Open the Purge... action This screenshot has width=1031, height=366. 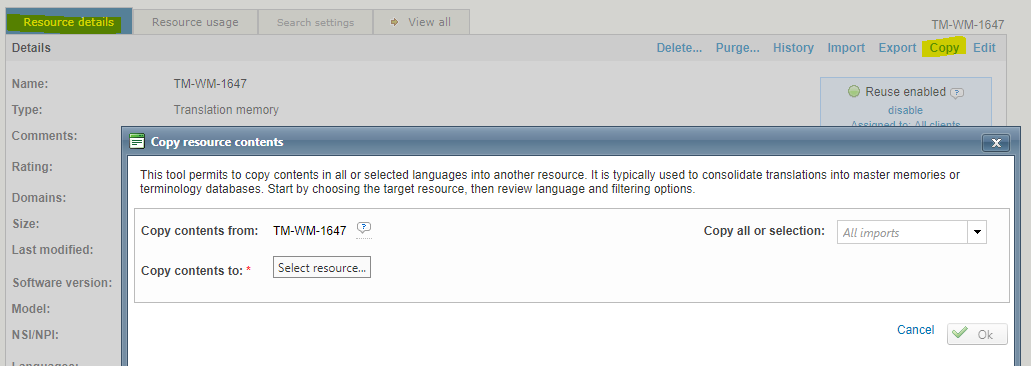738,47
